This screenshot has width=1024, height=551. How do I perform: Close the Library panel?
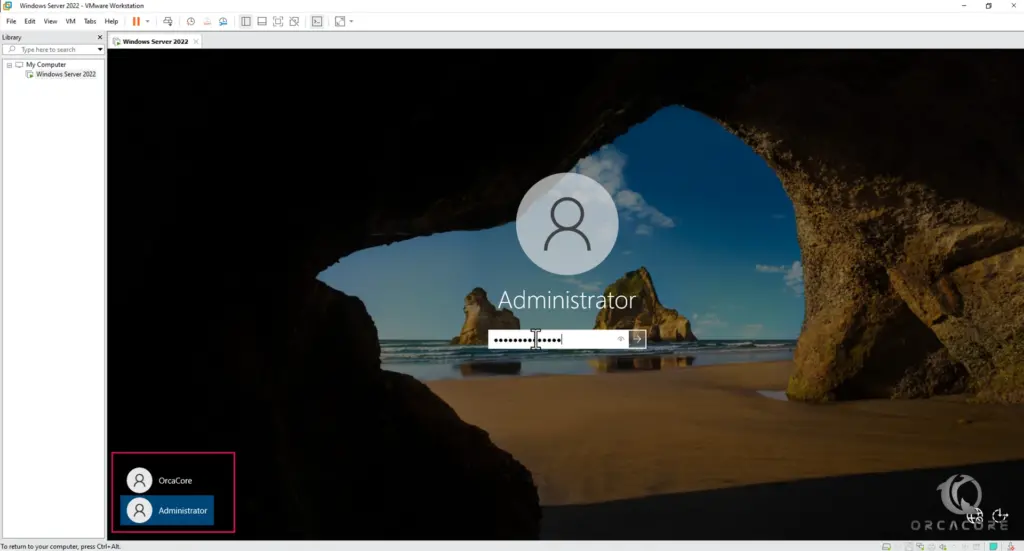pos(100,37)
